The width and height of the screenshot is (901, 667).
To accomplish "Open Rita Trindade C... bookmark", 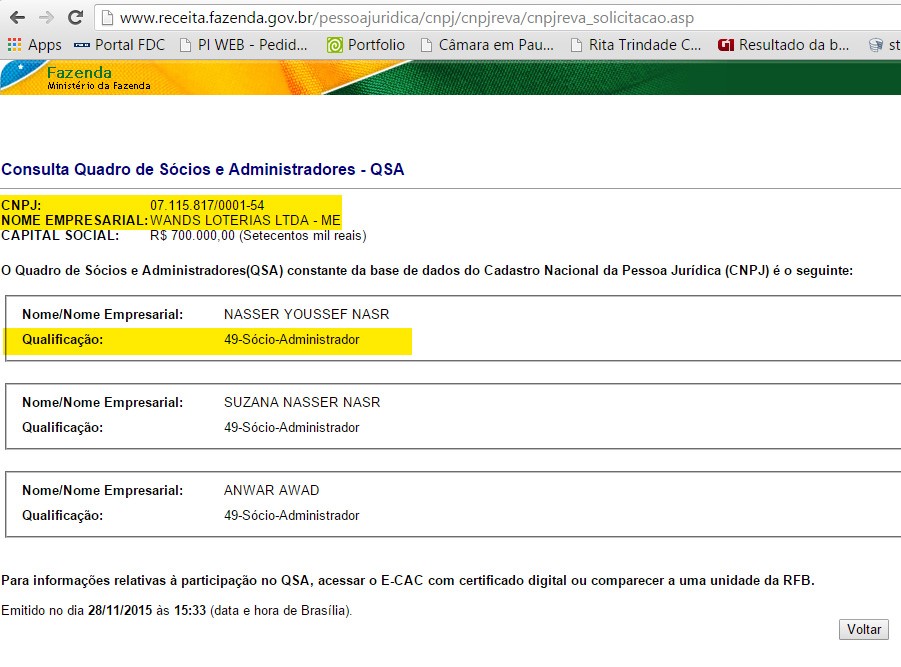I will (x=635, y=45).
